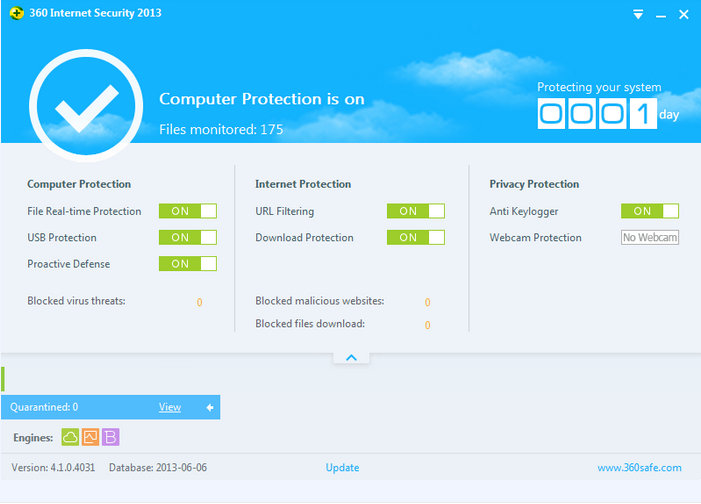Click the arrow on Quarantined bar
This screenshot has width=701, height=504.
tap(210, 407)
